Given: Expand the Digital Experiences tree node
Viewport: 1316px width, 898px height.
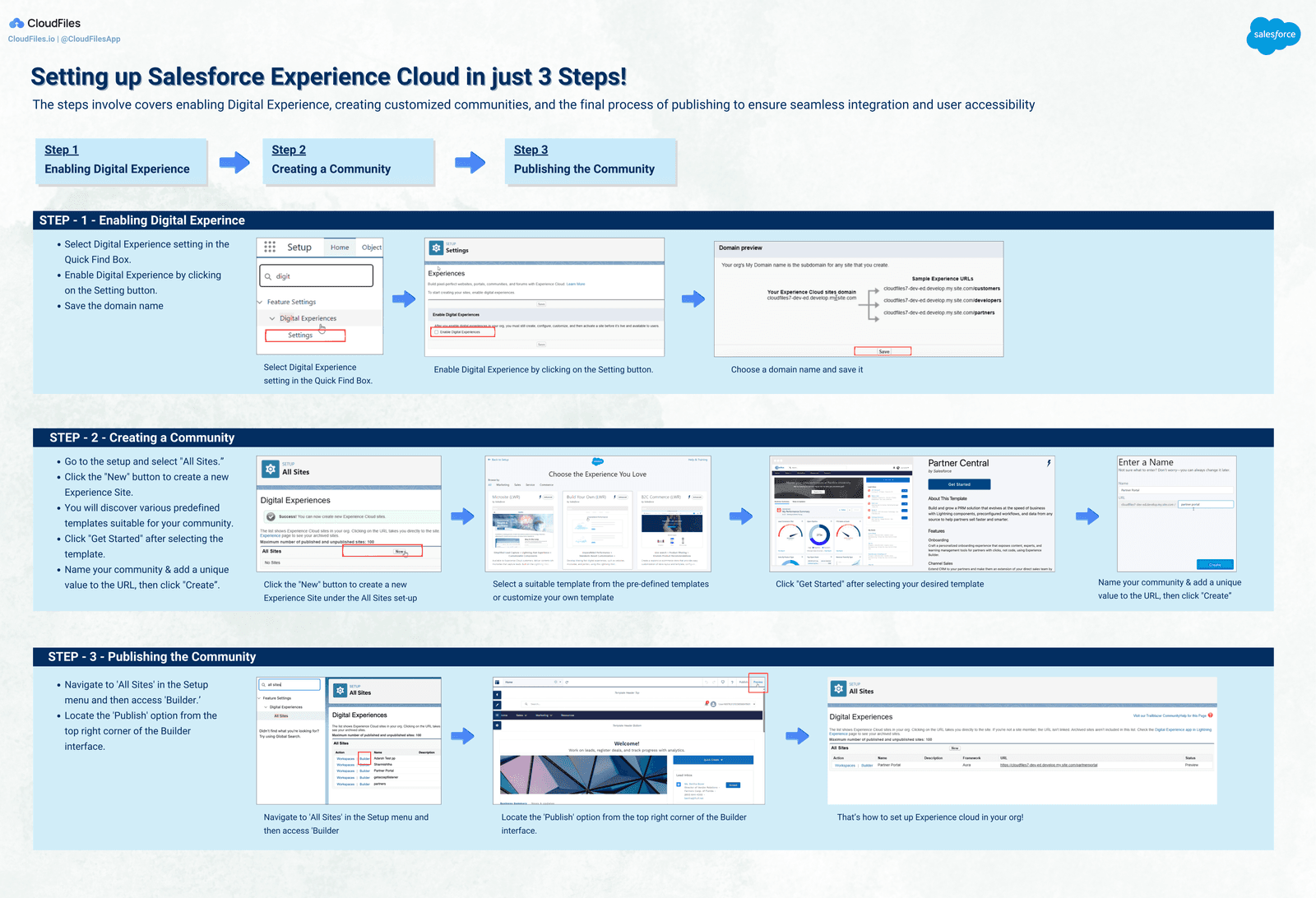Looking at the screenshot, I should pos(272,318).
